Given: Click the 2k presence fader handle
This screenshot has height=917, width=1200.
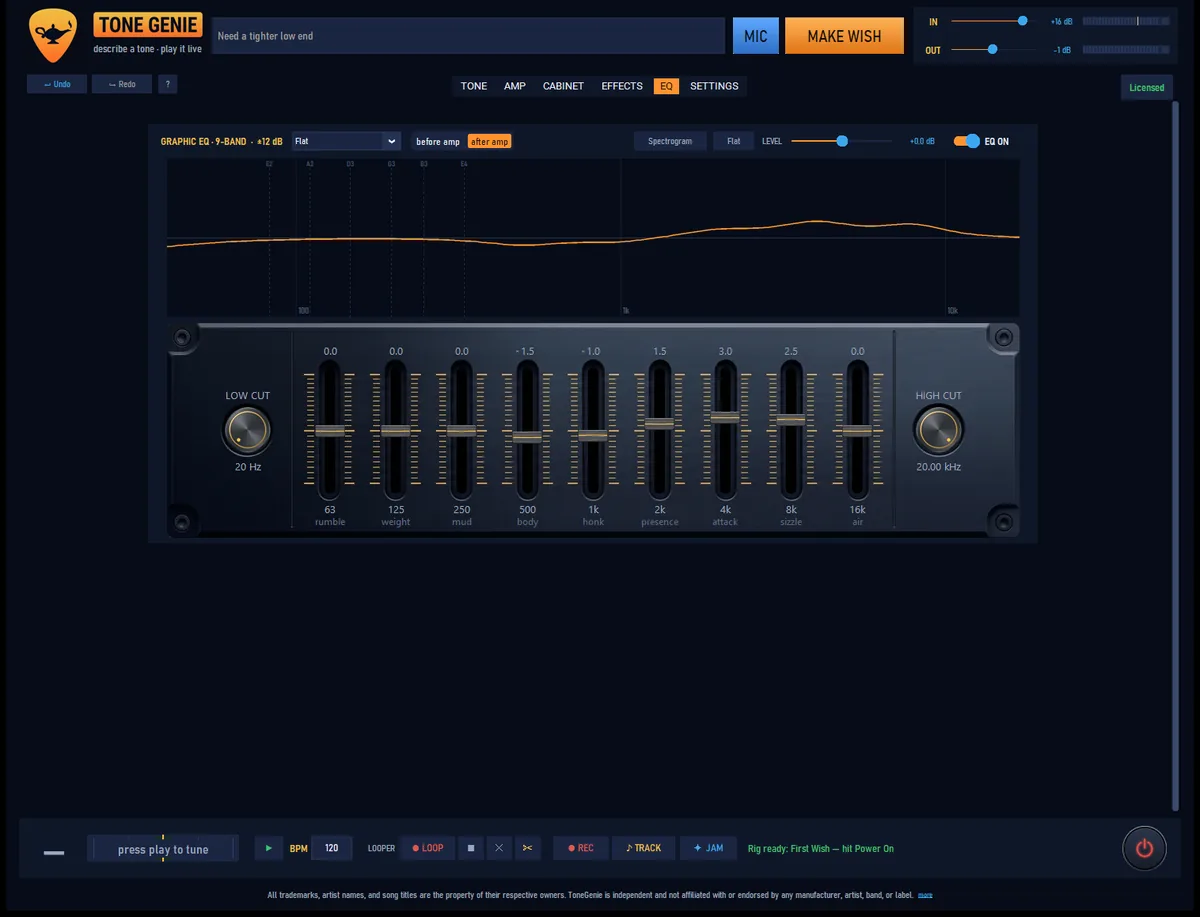Looking at the screenshot, I should [x=659, y=424].
